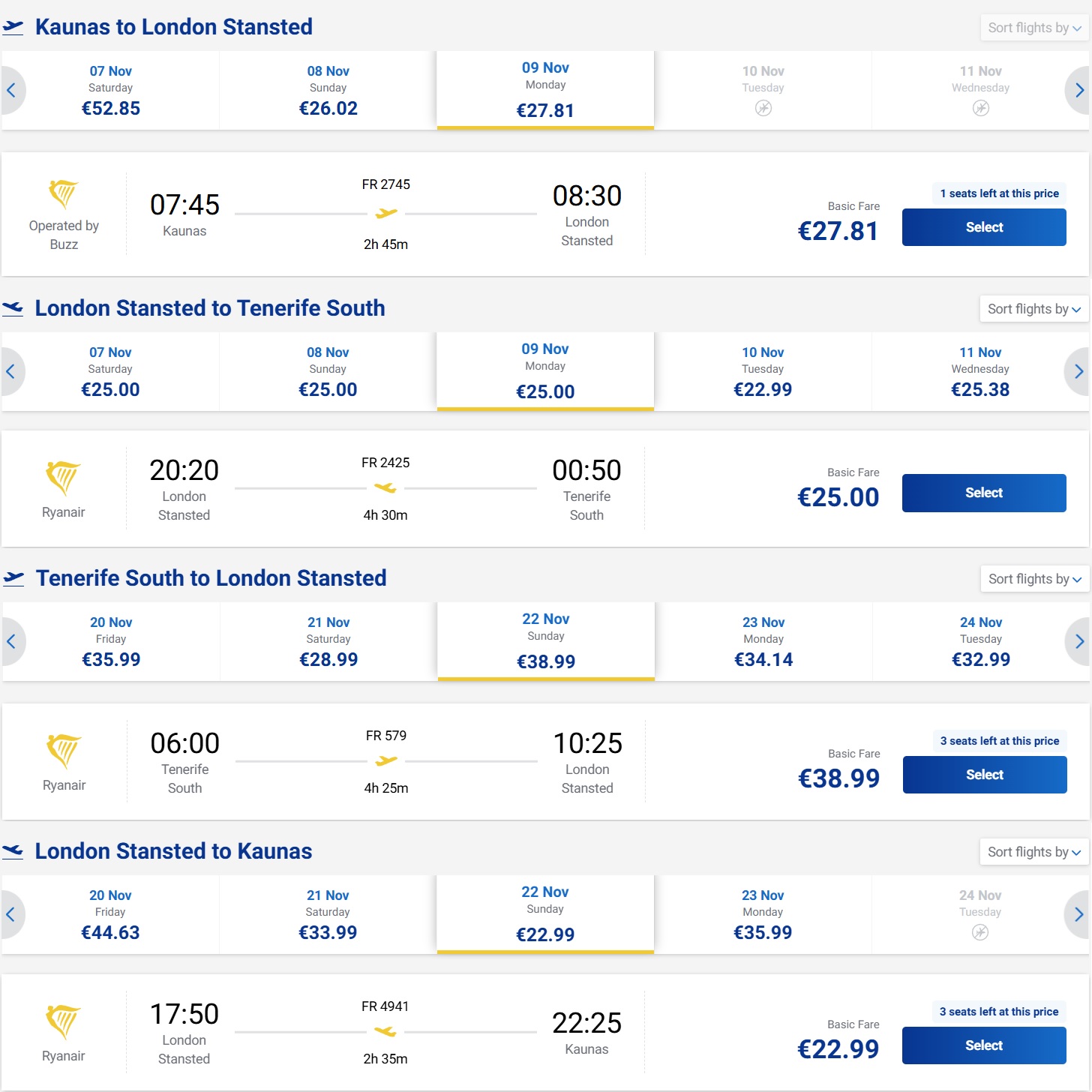The image size is (1092, 1092).
Task: Choose 21 Nov Saturday €28.99 date tab
Action: [328, 641]
